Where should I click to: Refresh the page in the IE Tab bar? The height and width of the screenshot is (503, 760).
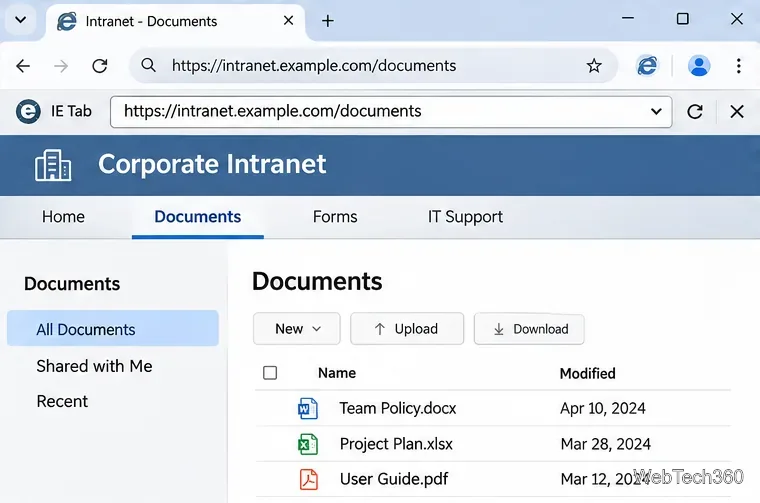(x=695, y=112)
